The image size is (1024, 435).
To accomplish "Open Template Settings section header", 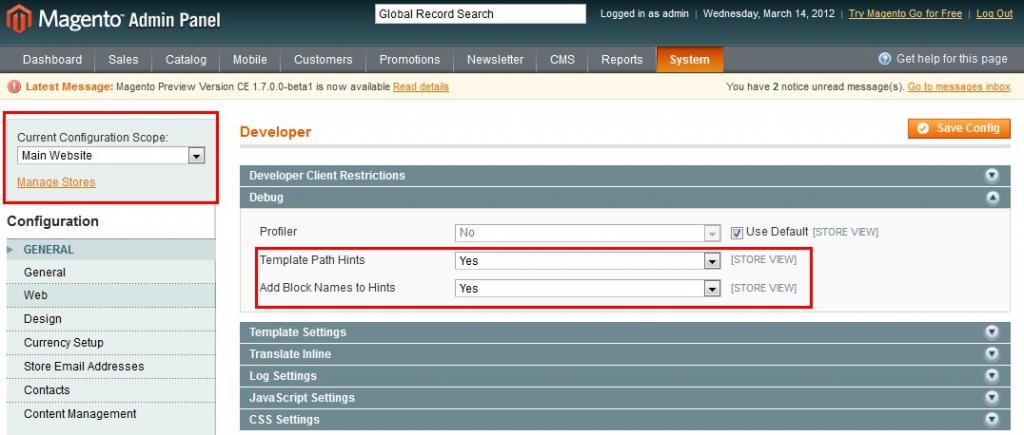I will coord(625,332).
